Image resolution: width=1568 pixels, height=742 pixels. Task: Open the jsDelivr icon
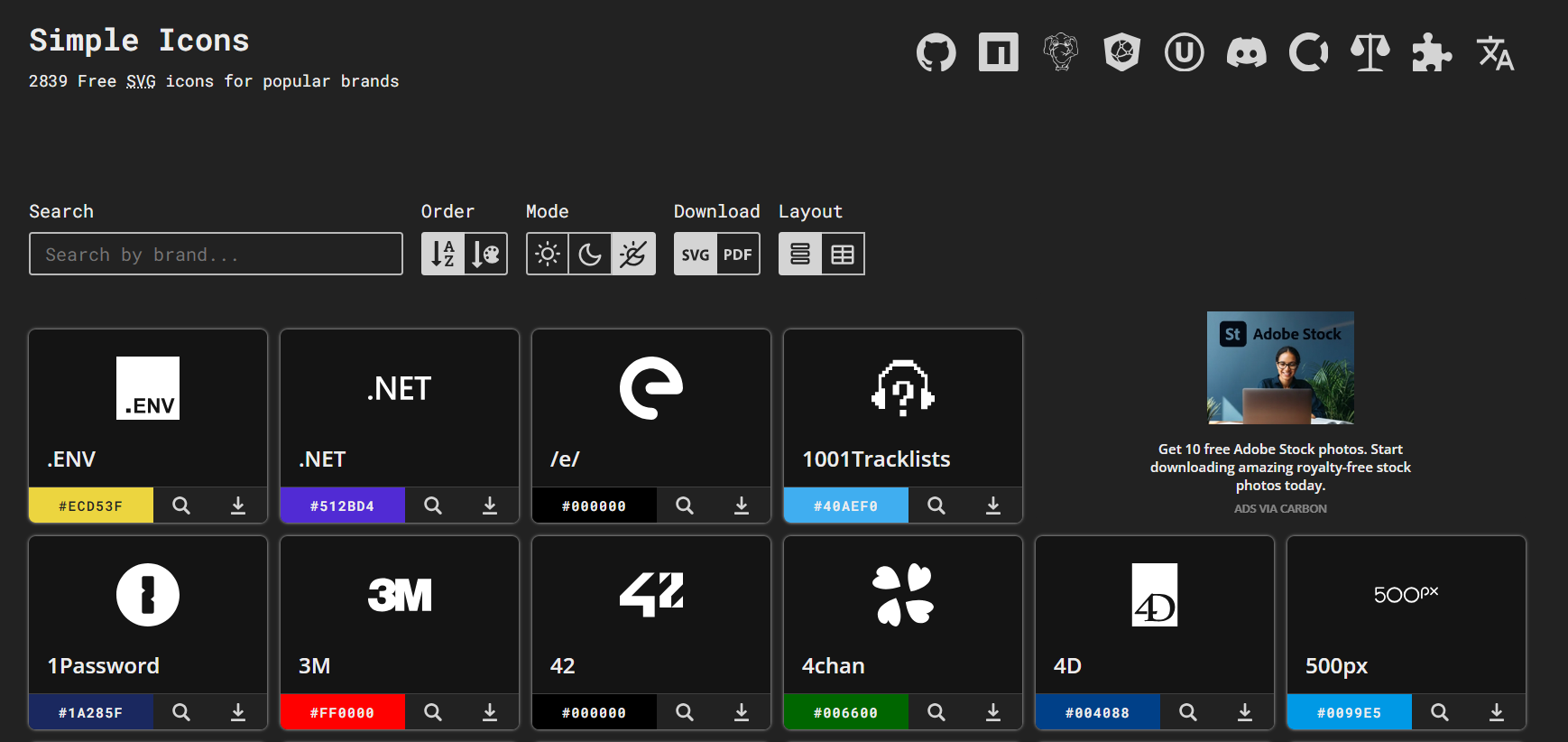(1122, 52)
